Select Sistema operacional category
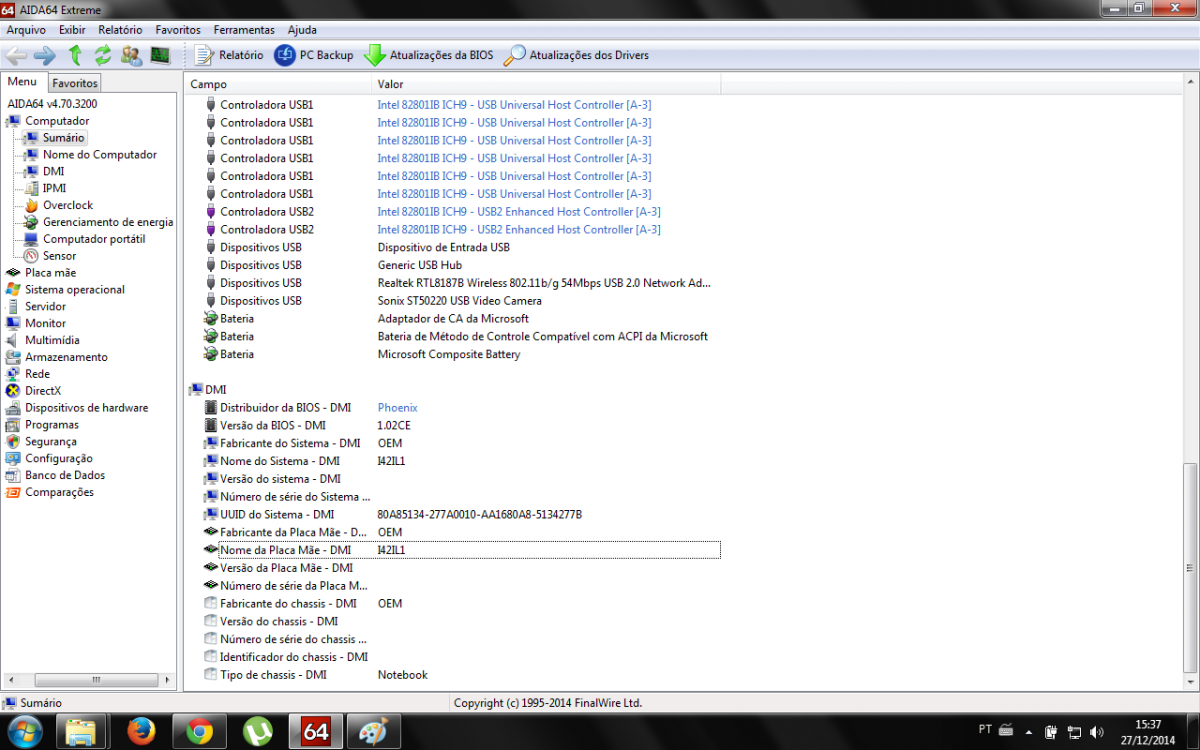 pos(75,290)
